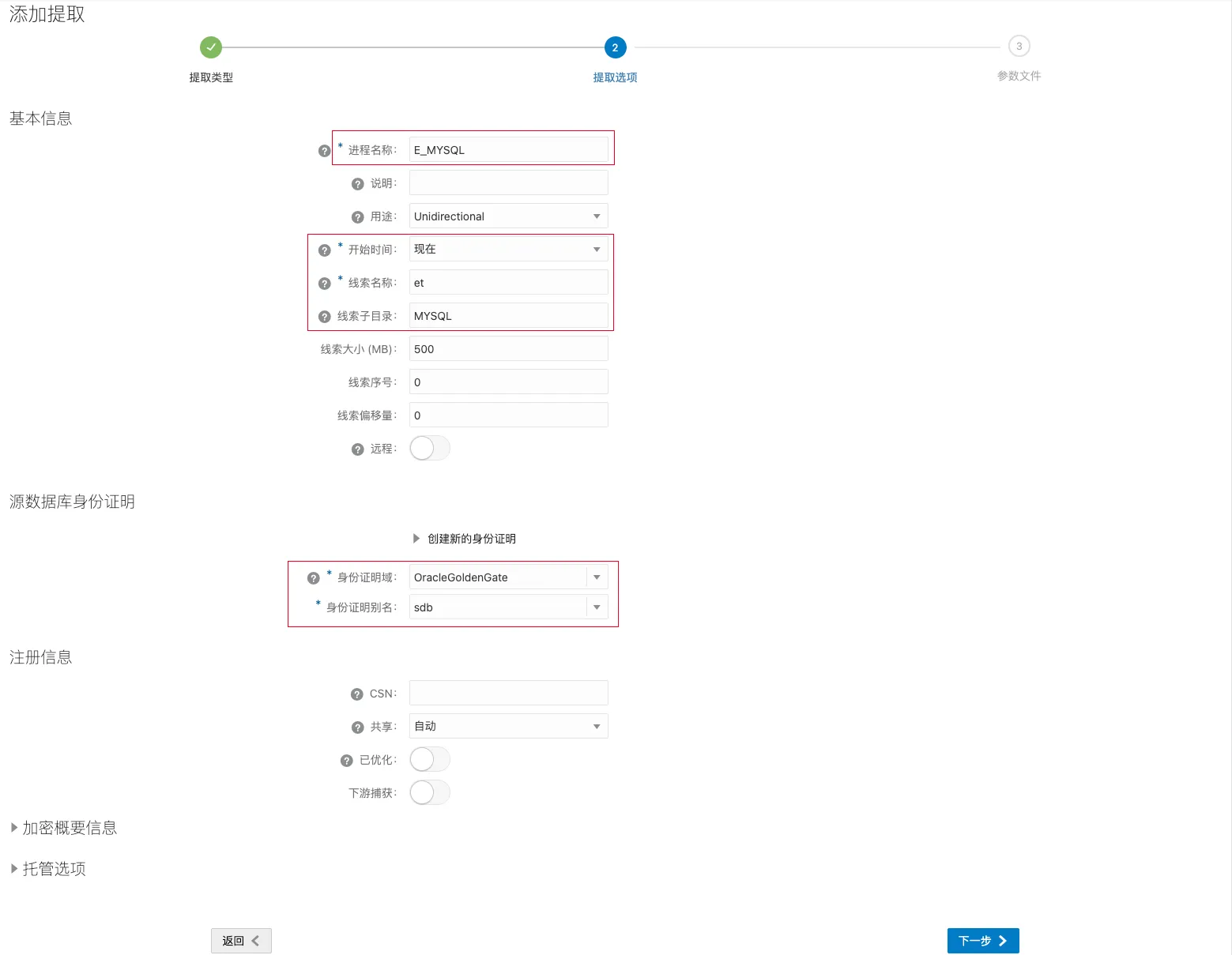Expand the 创建新的身份证明 section
This screenshot has width=1232, height=955.
(x=465, y=539)
